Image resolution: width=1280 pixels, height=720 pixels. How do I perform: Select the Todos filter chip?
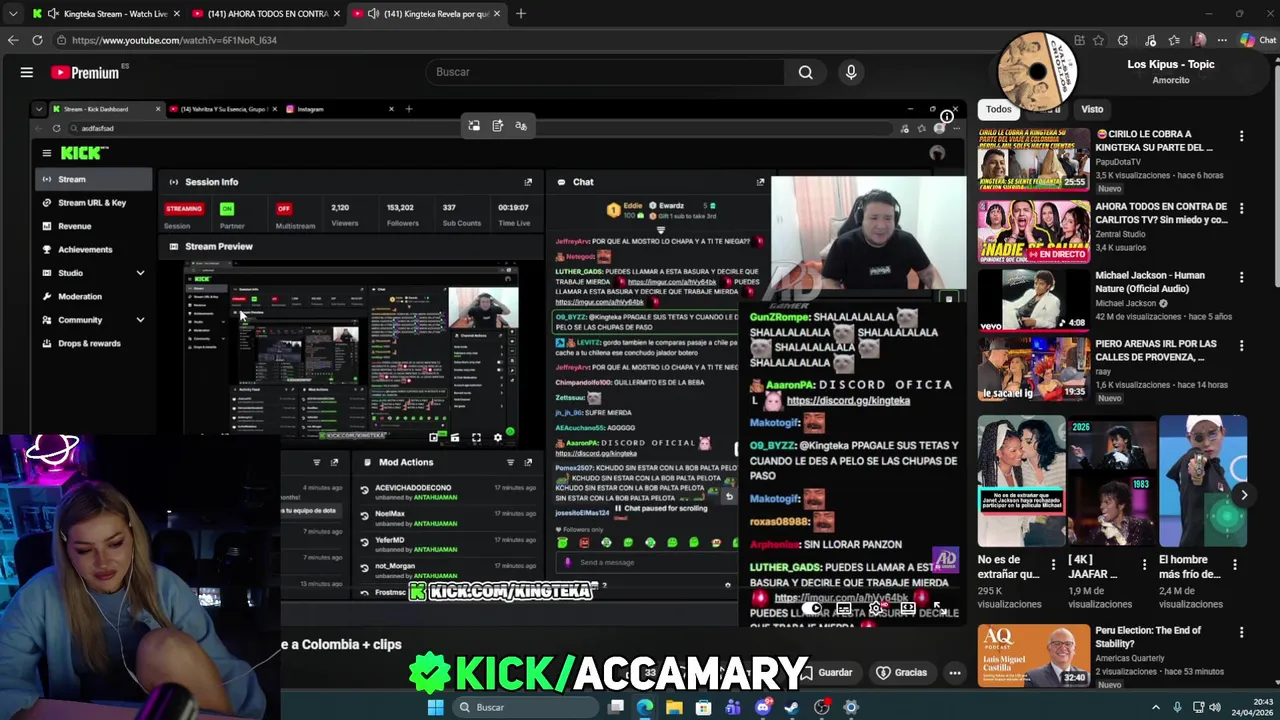(998, 109)
